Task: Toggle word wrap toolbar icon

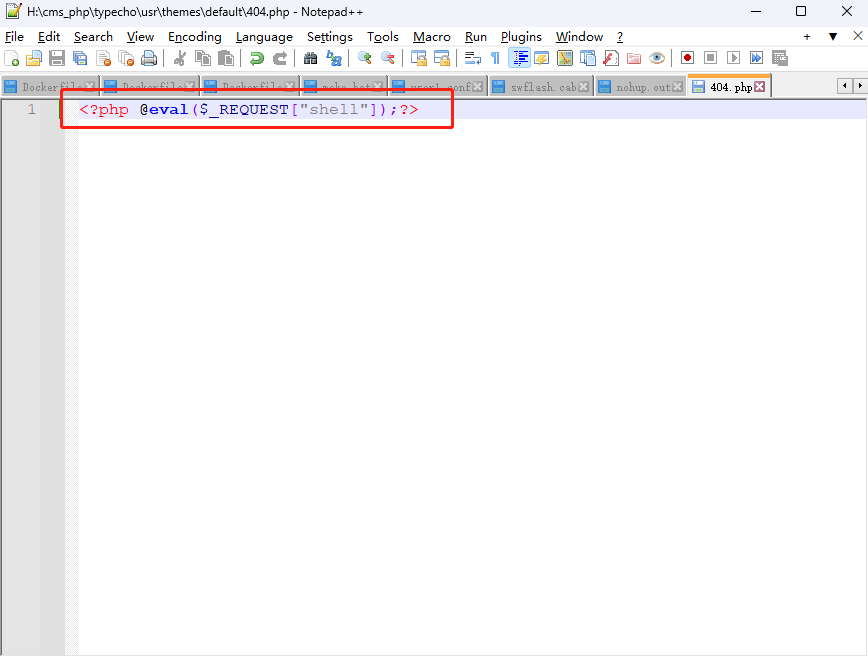Action: pyautogui.click(x=472, y=58)
